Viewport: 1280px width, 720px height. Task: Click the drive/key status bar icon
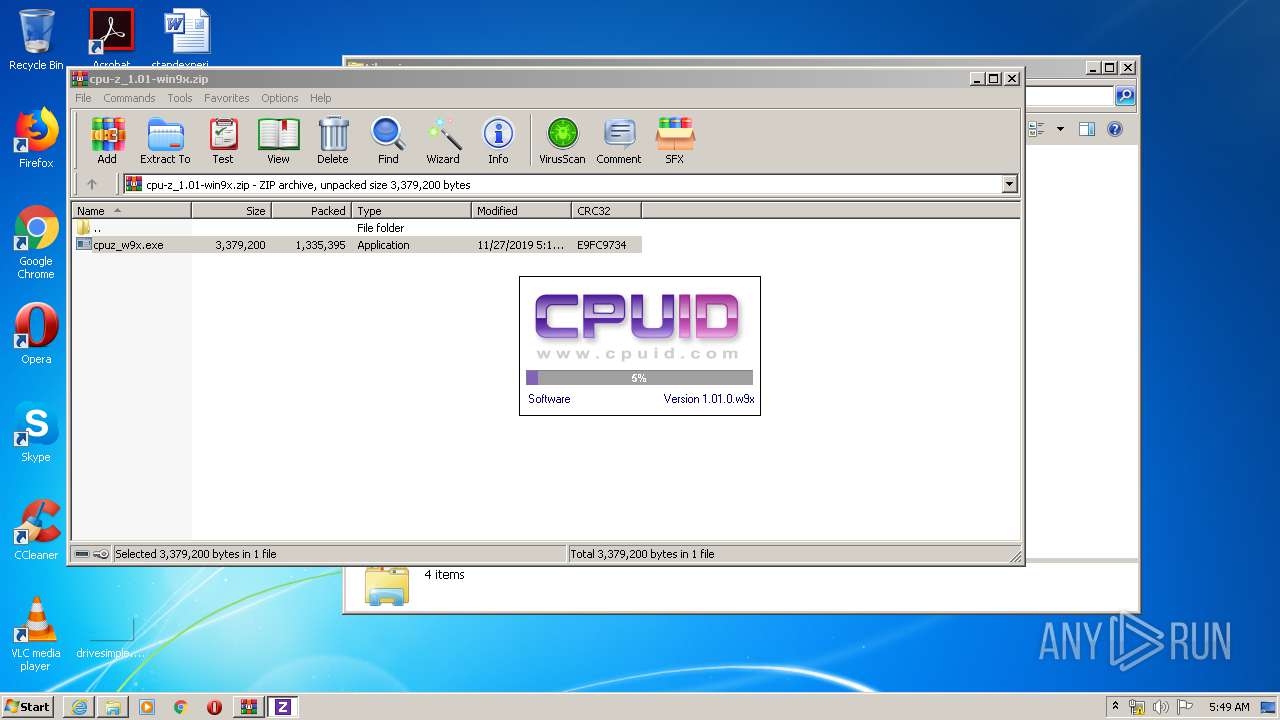[92, 554]
